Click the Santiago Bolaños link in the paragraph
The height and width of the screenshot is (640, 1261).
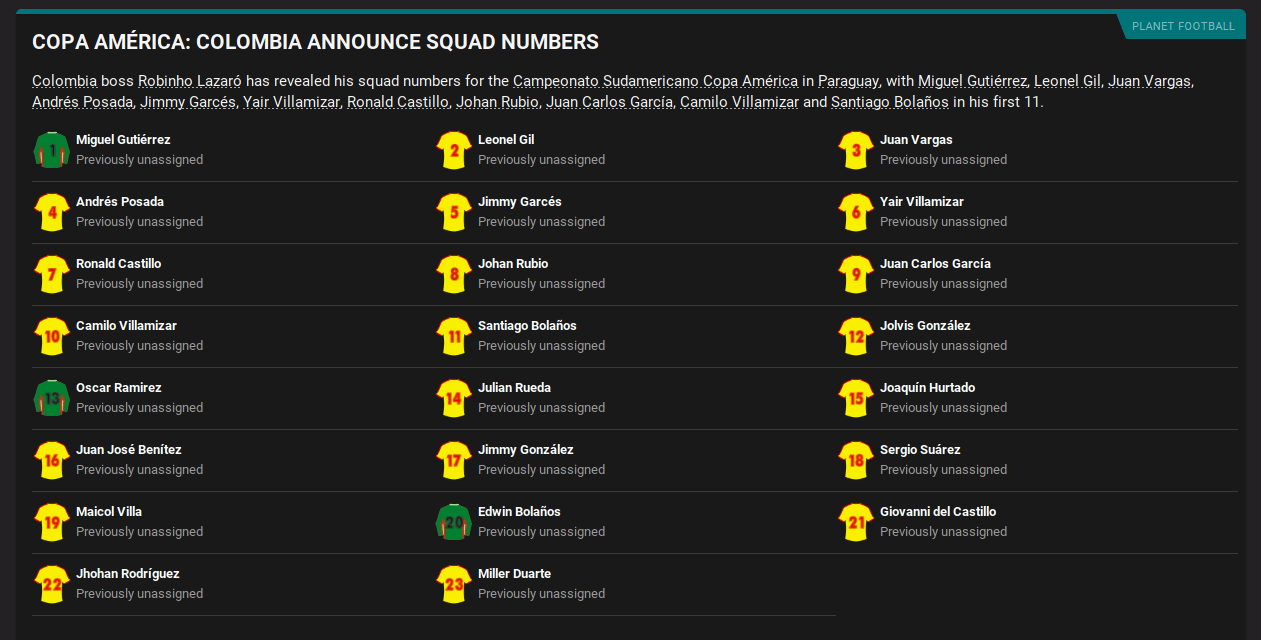point(890,102)
